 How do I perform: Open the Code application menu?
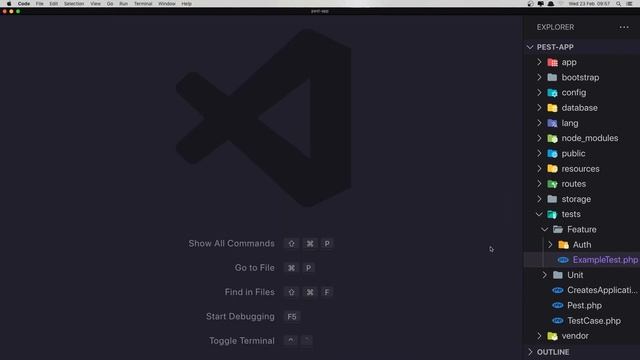point(24,4)
